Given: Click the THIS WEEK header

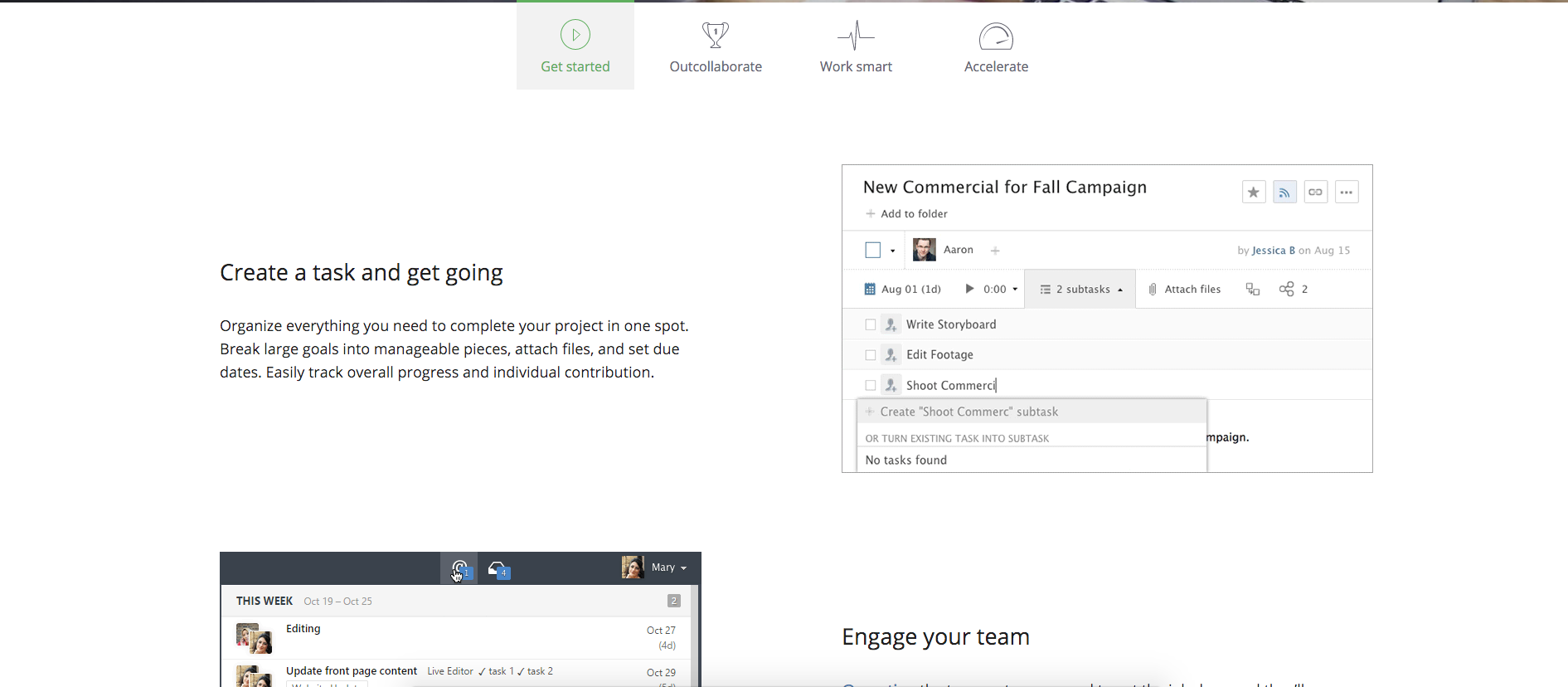Looking at the screenshot, I should [265, 602].
